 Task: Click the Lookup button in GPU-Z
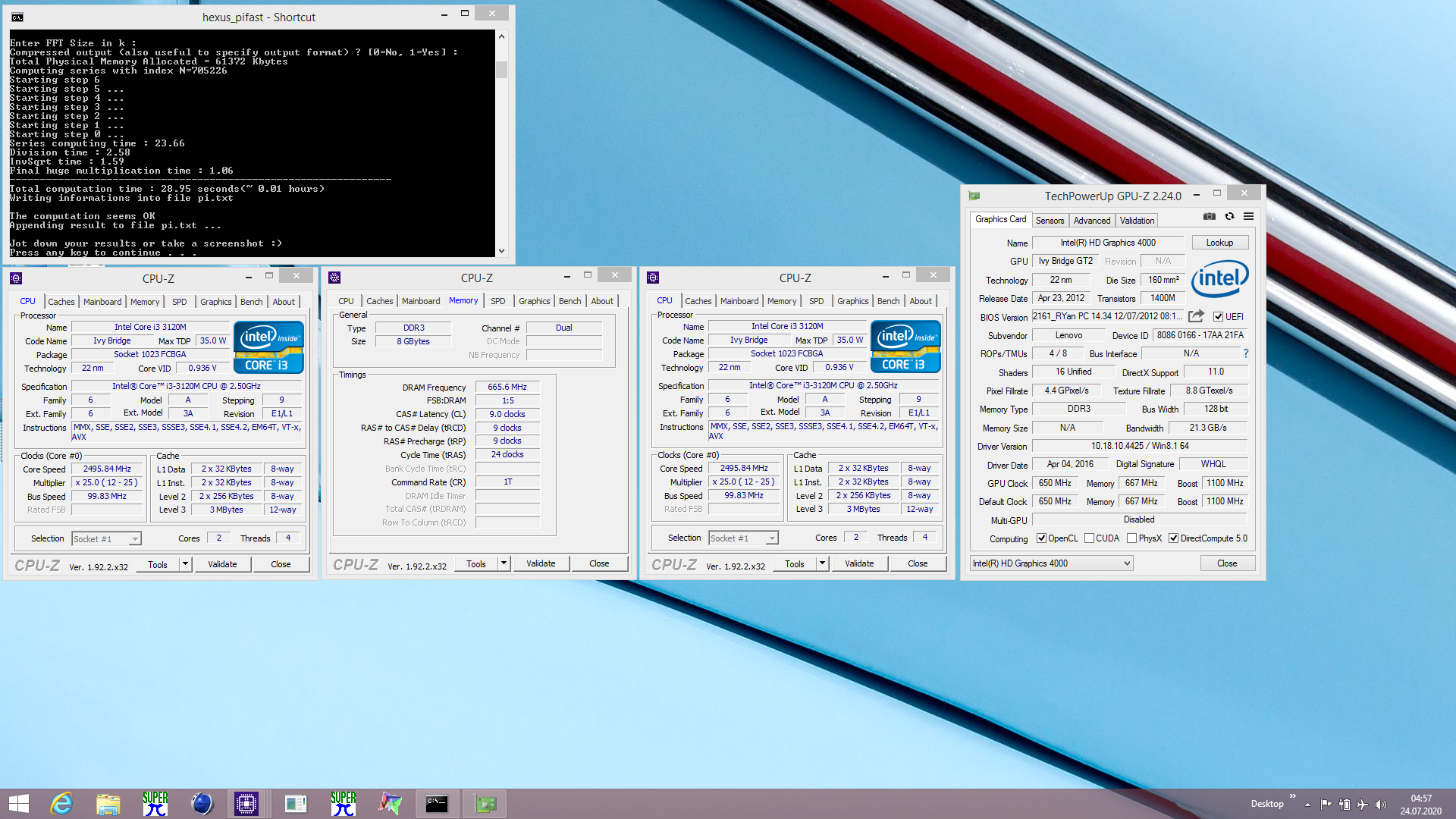pos(1219,243)
